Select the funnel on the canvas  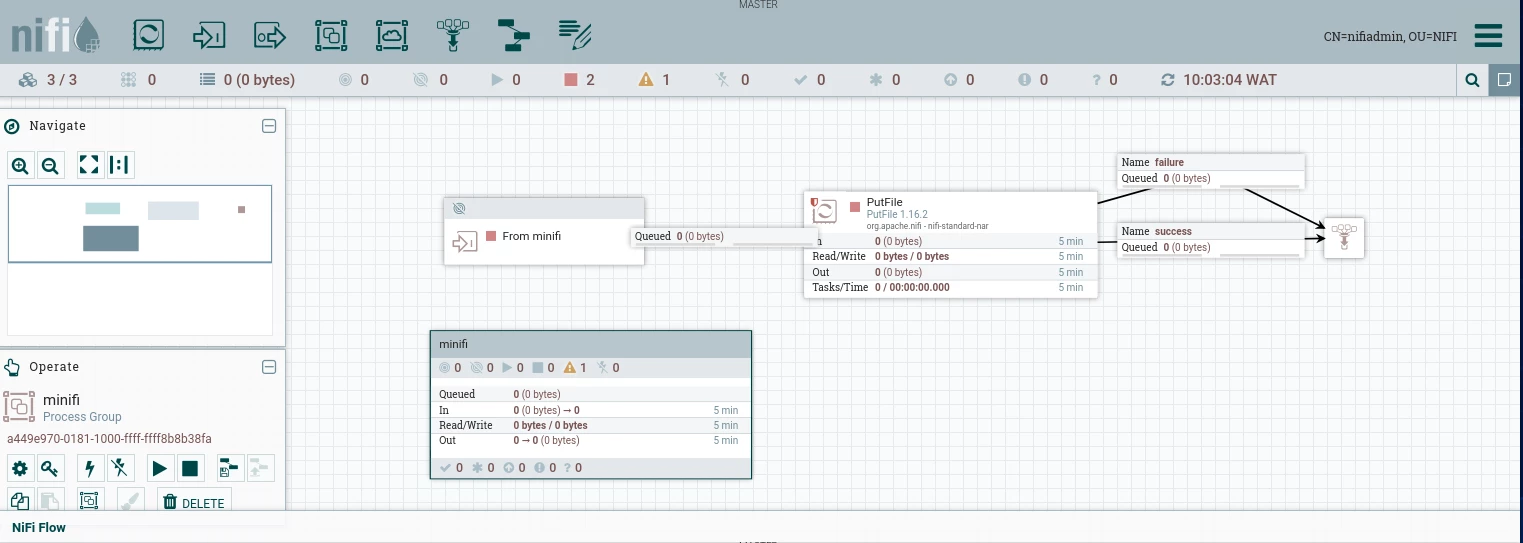coord(1344,238)
